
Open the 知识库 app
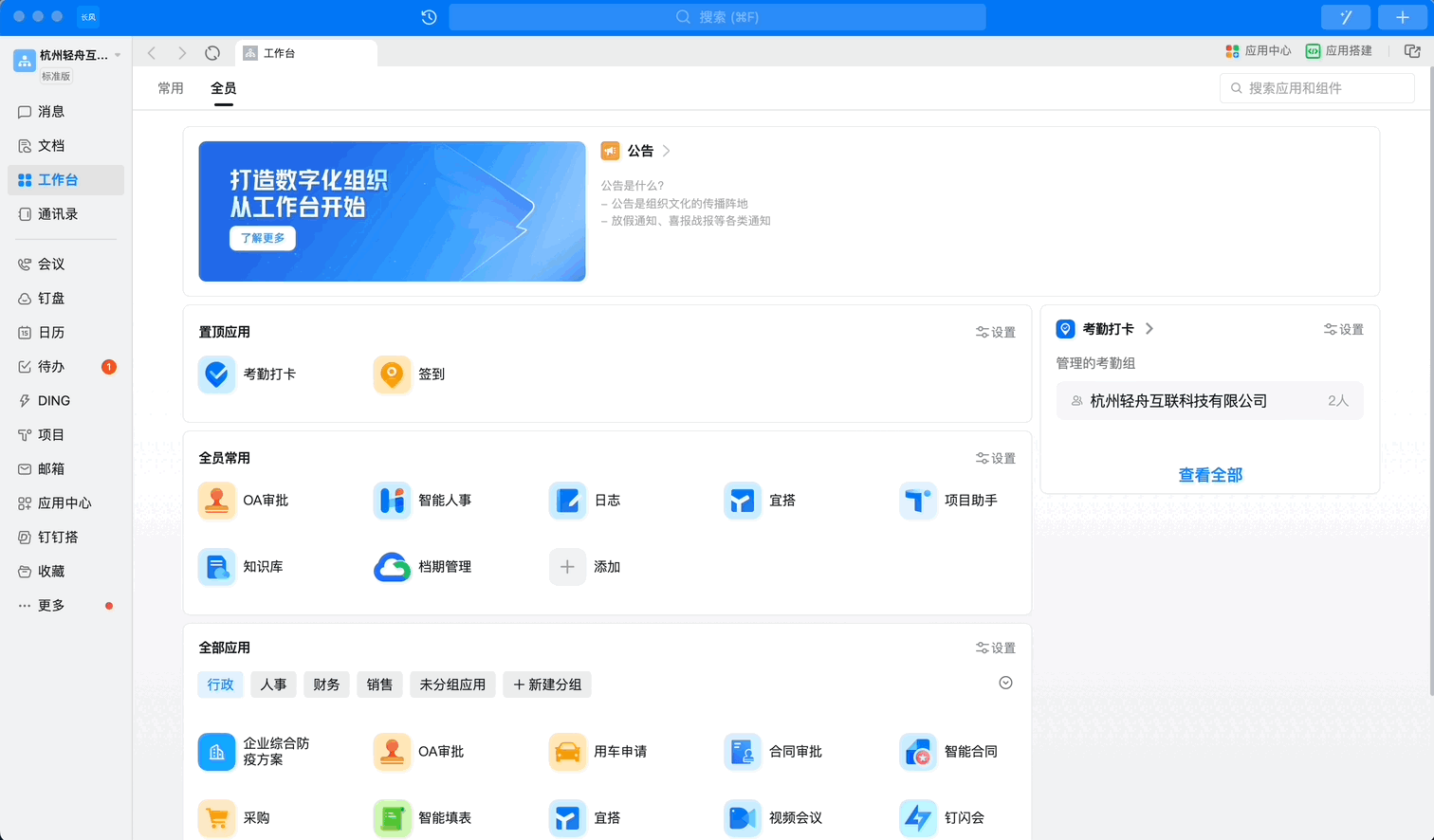tap(216, 567)
